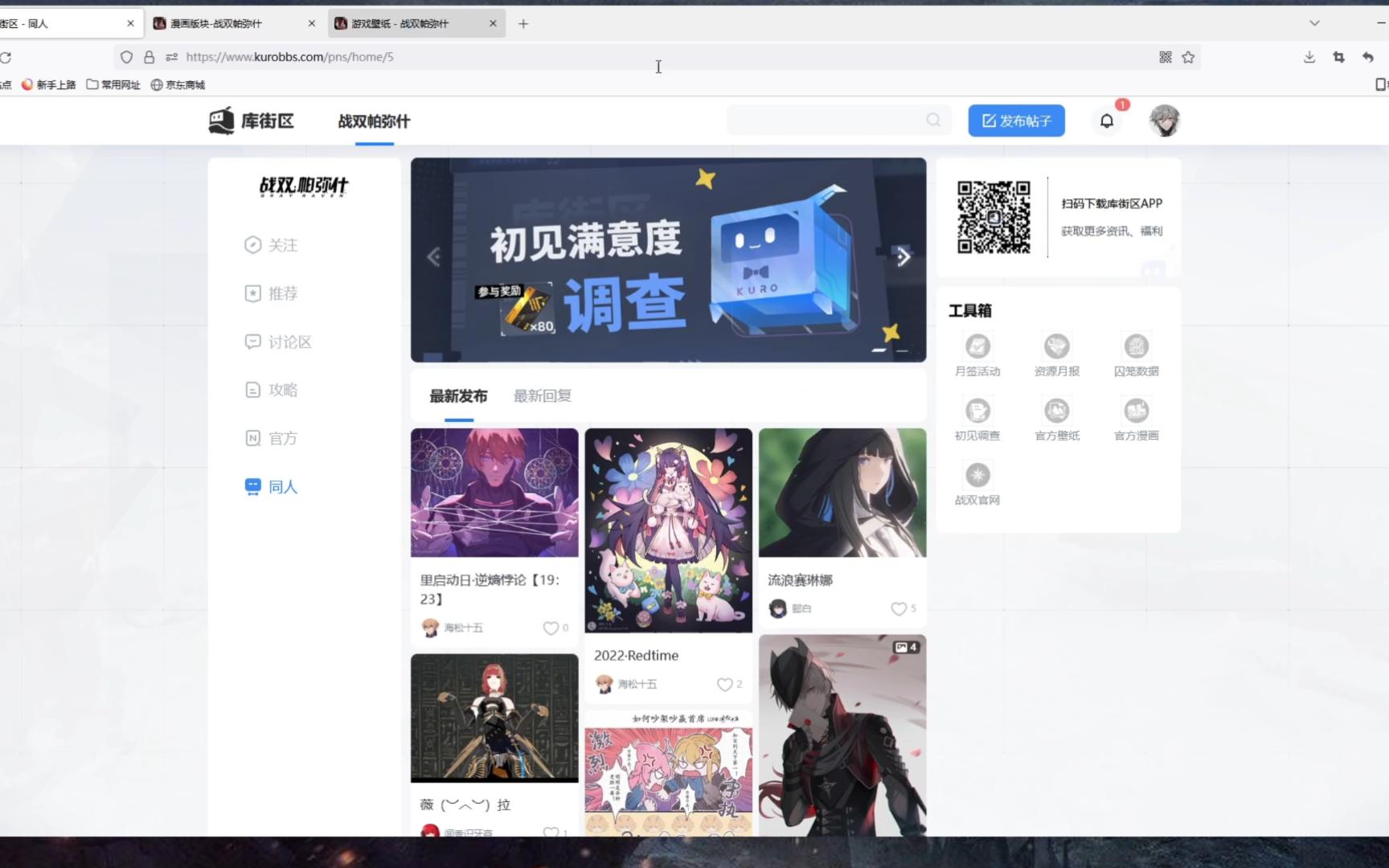Open the 2022·Redtime flower girl artwork
The height and width of the screenshot is (868, 1389).
(668, 530)
